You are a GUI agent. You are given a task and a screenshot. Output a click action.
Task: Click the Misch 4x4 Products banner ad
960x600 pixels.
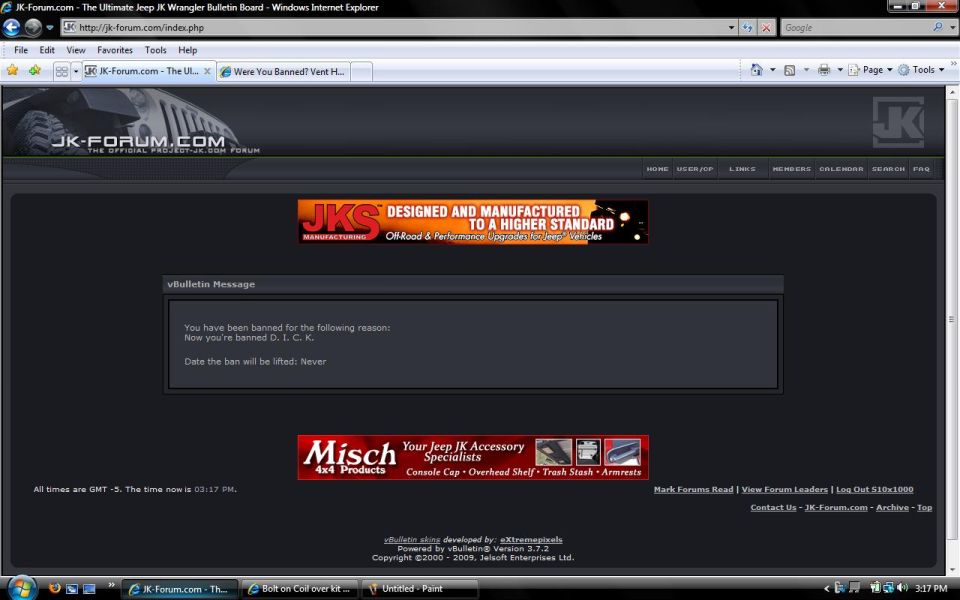[x=473, y=457]
